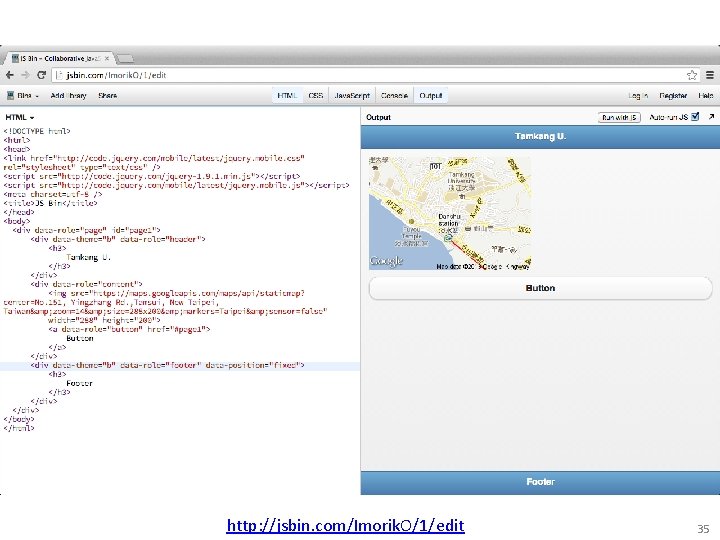Viewport: 720px width, 540px height.
Task: Open the Add library menu
Action: click(x=68, y=96)
